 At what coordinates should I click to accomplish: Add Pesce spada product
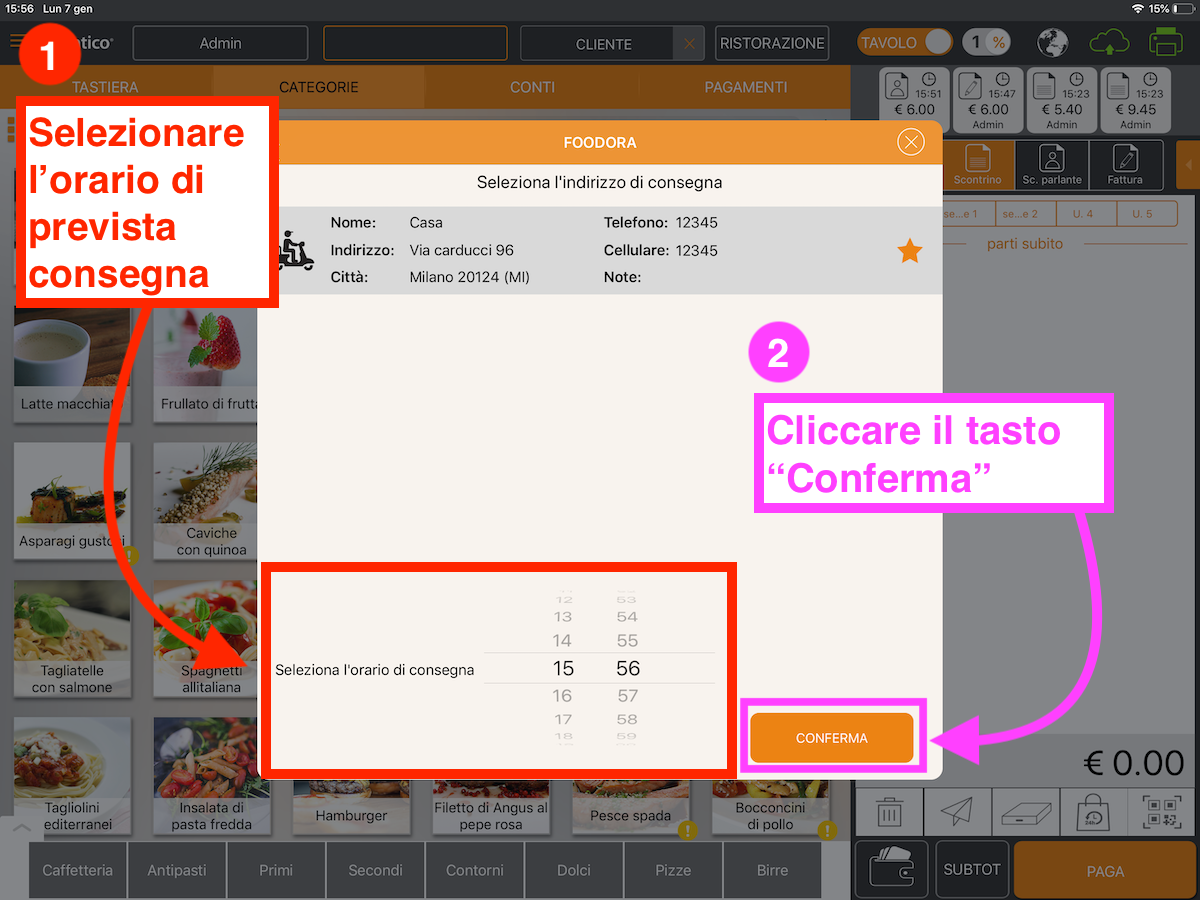(x=630, y=806)
